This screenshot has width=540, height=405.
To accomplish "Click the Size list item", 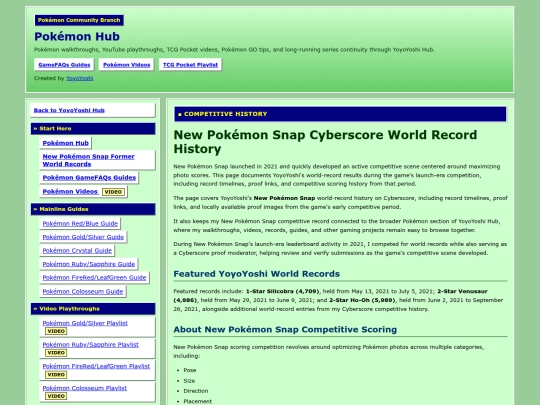I will point(189,381).
